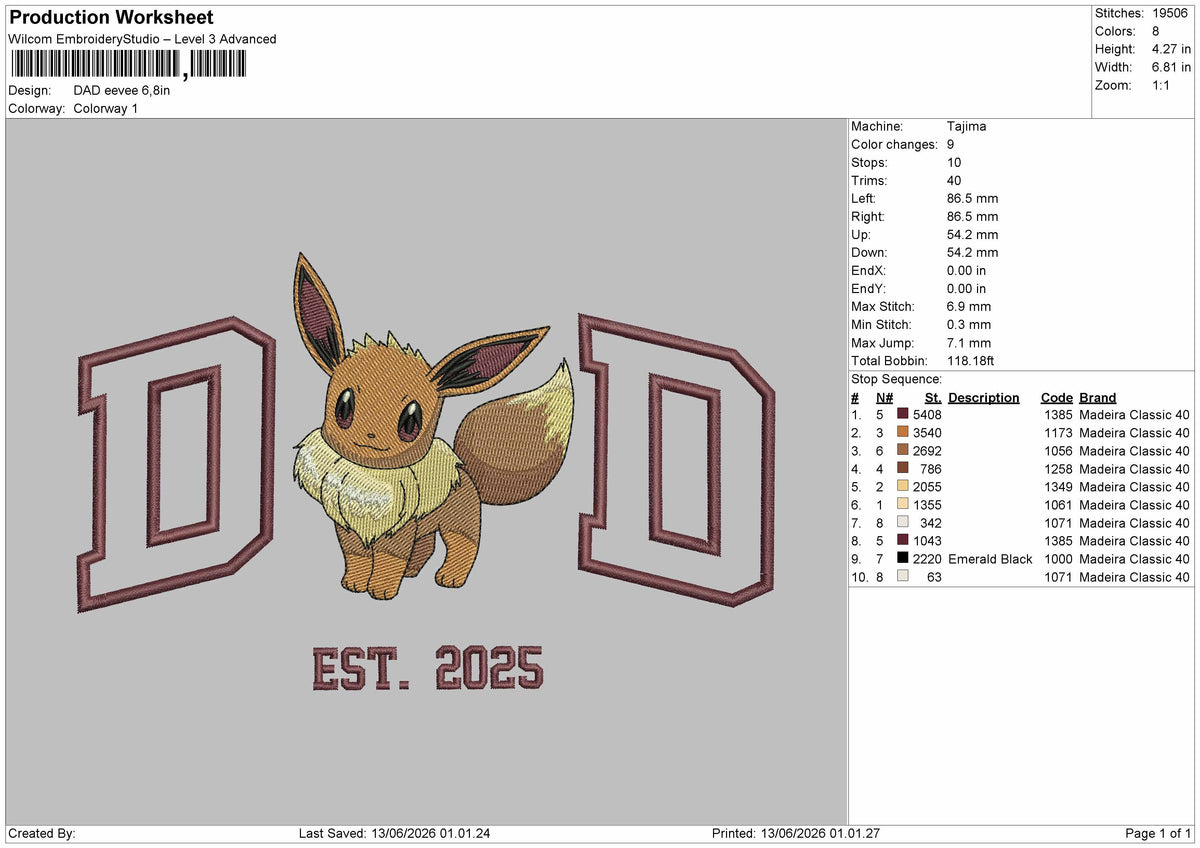1200x848 pixels.
Task: Click the swatch for stop 10 (63 stitches)
Action: point(903,577)
